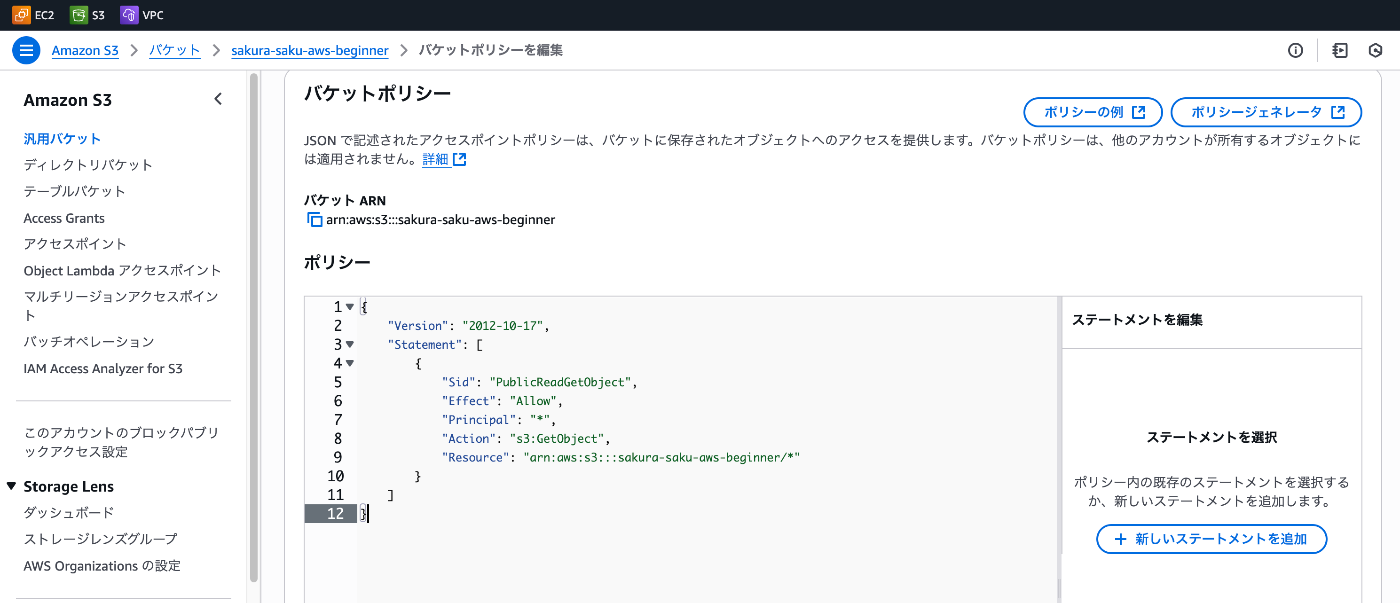This screenshot has width=1400, height=603.
Task: Open IAM Access Analyzer for S3
Action: pos(103,368)
